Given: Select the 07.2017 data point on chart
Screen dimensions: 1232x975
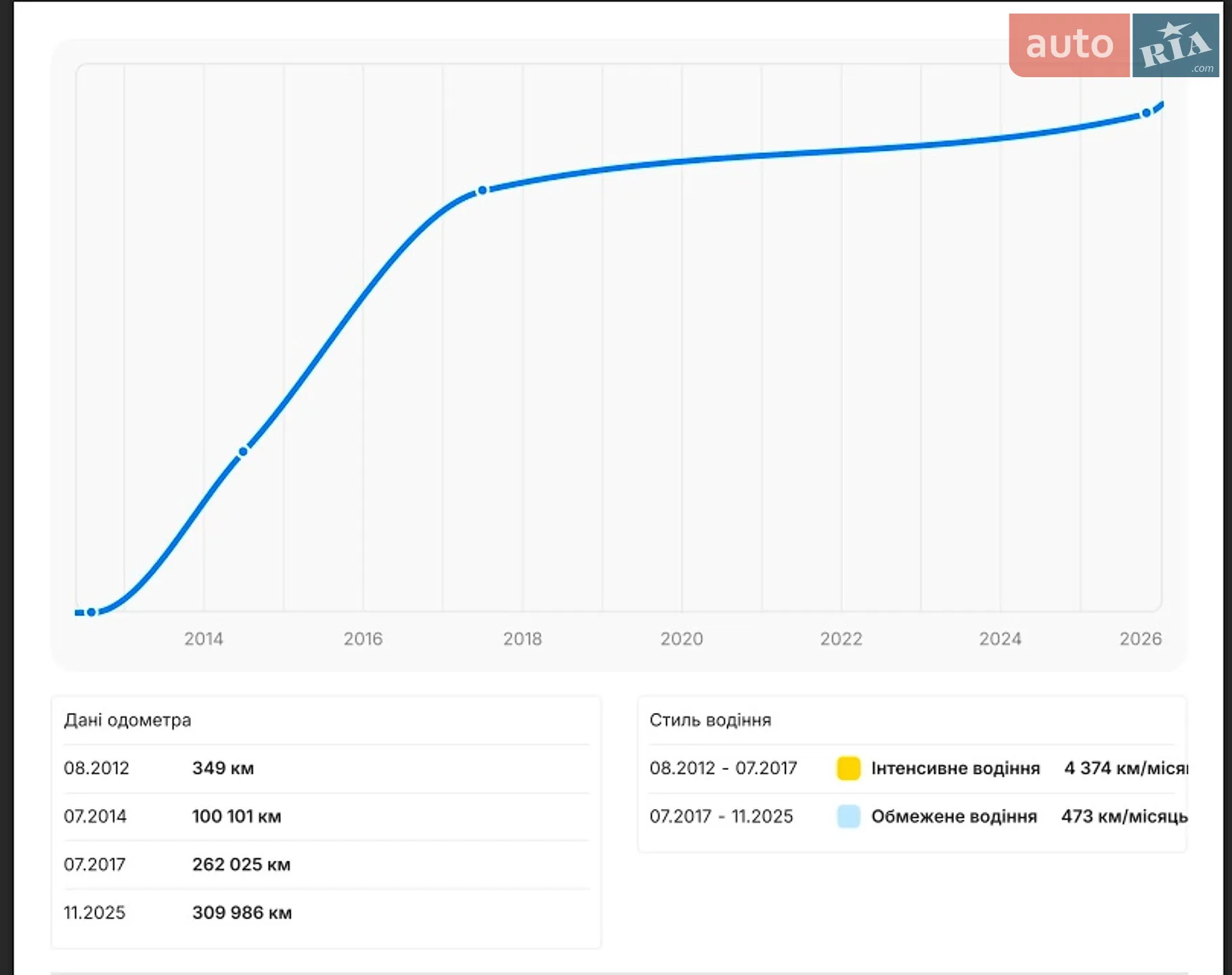Looking at the screenshot, I should [x=482, y=191].
